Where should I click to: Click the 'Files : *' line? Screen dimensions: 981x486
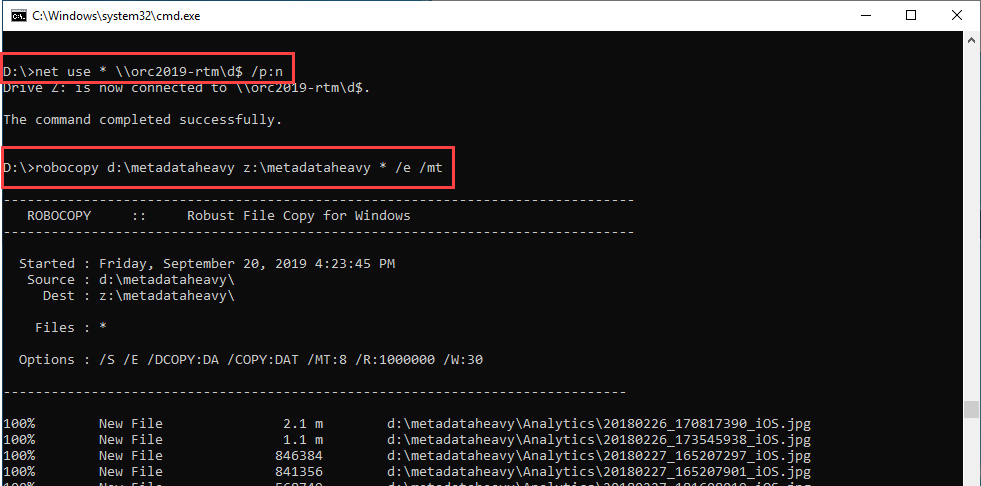point(71,328)
